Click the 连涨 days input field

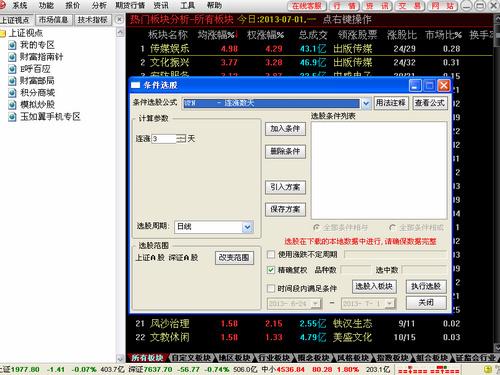(x=164, y=139)
